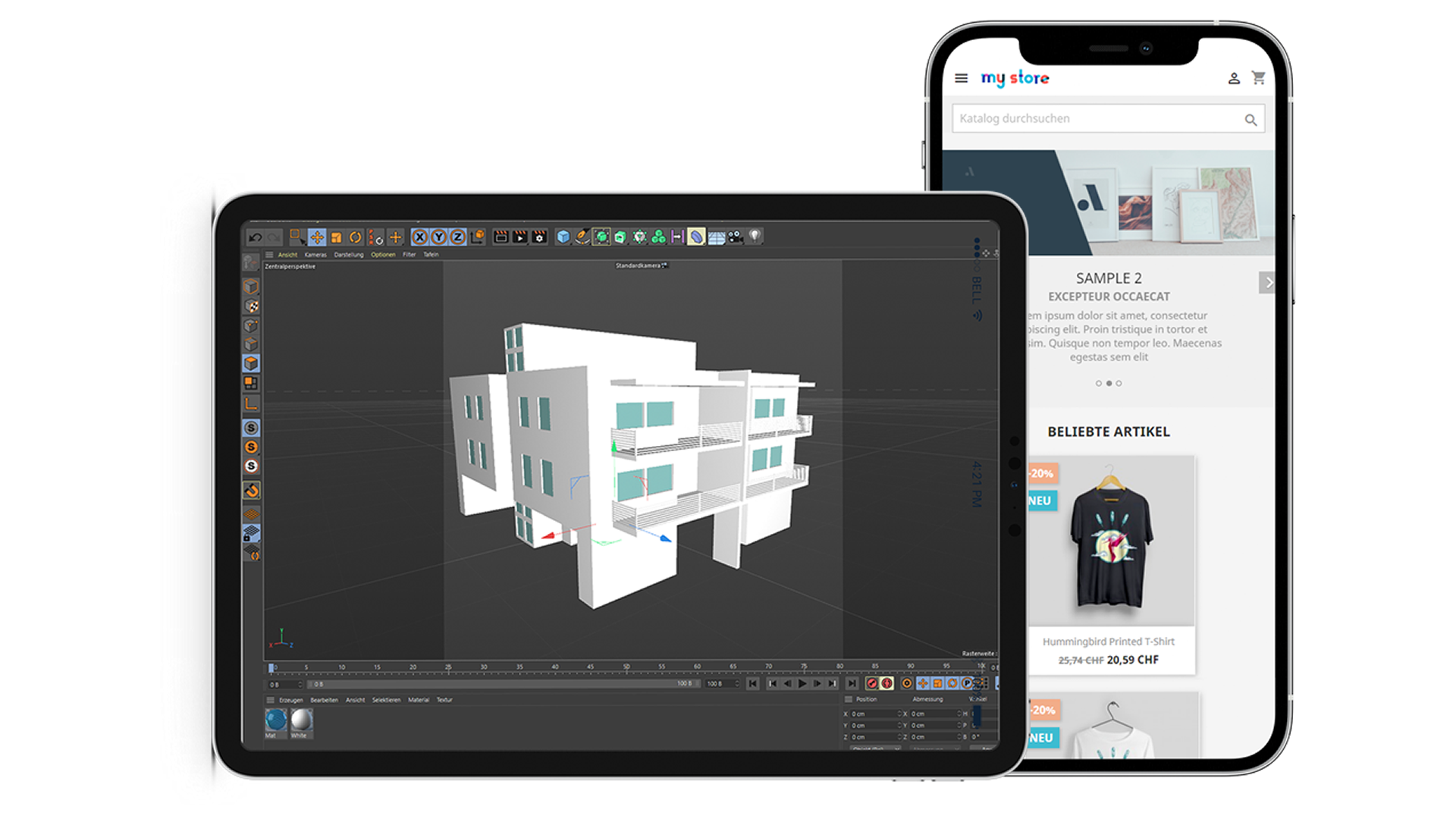
Task: Expand the Kameras viewport menu
Action: click(x=315, y=255)
